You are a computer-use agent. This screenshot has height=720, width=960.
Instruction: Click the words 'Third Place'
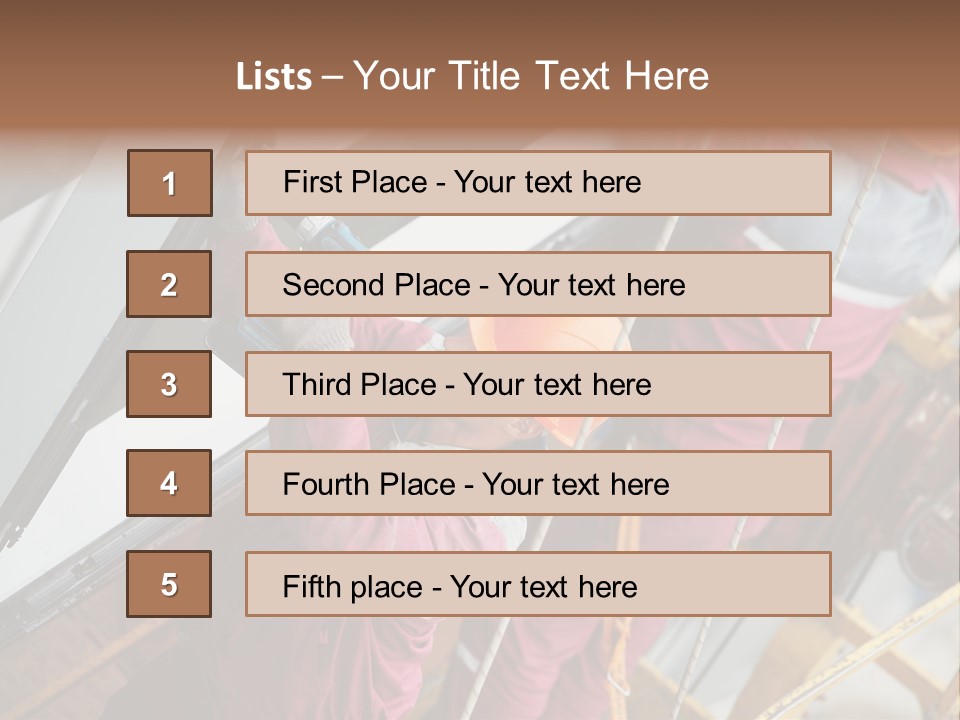point(359,384)
